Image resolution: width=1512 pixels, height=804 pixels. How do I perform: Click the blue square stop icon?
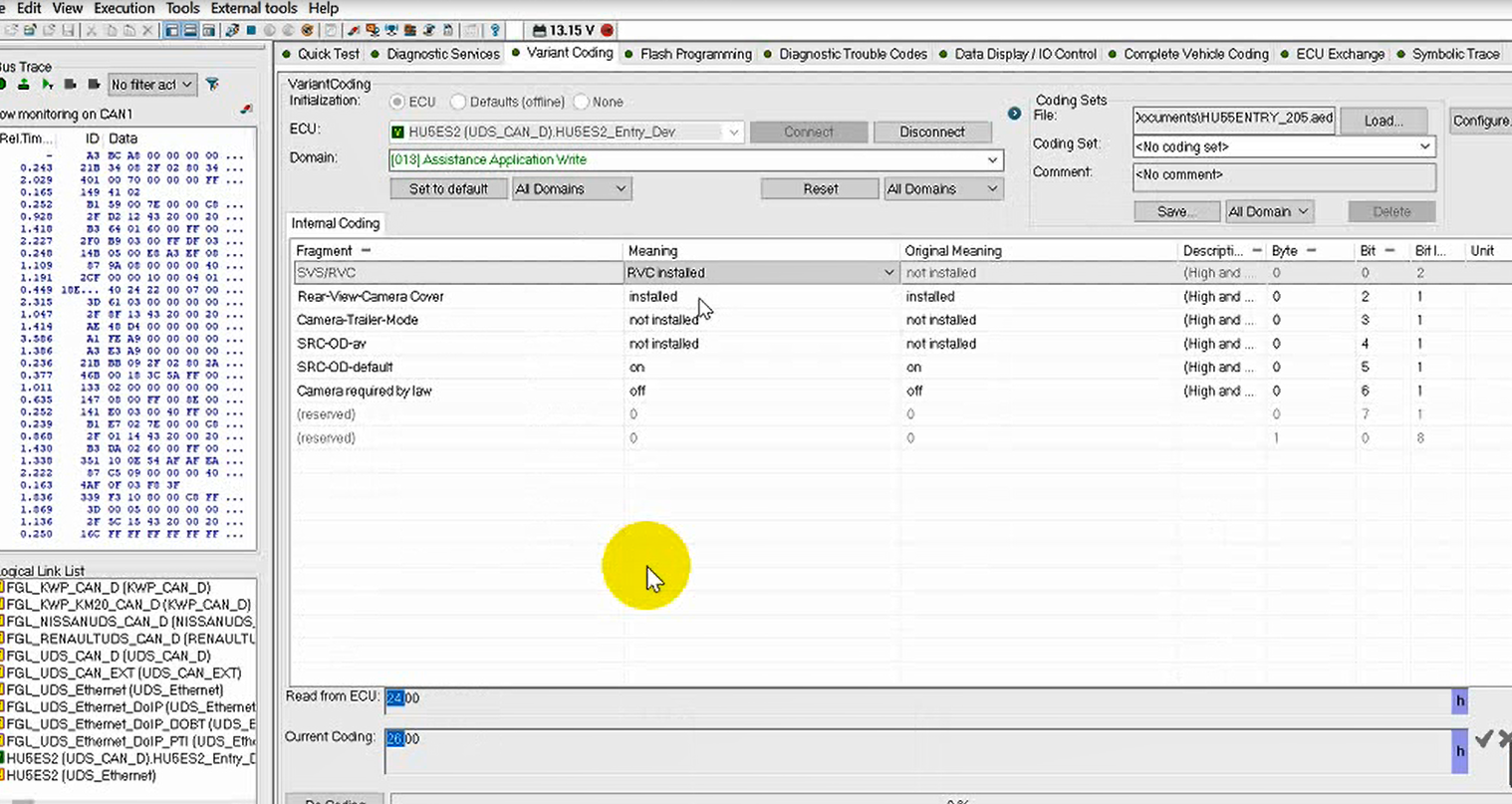(x=251, y=30)
